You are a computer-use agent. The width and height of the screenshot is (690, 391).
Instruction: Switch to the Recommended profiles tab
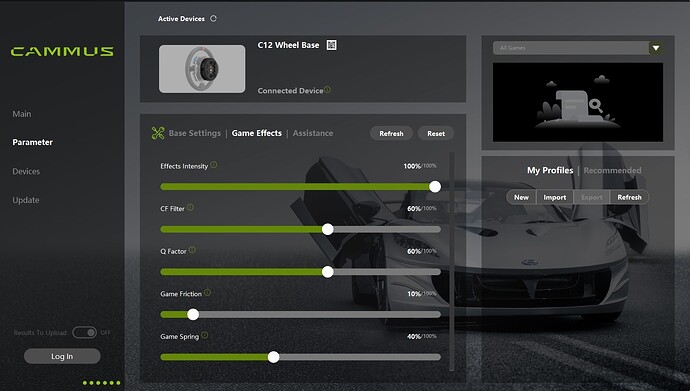612,170
